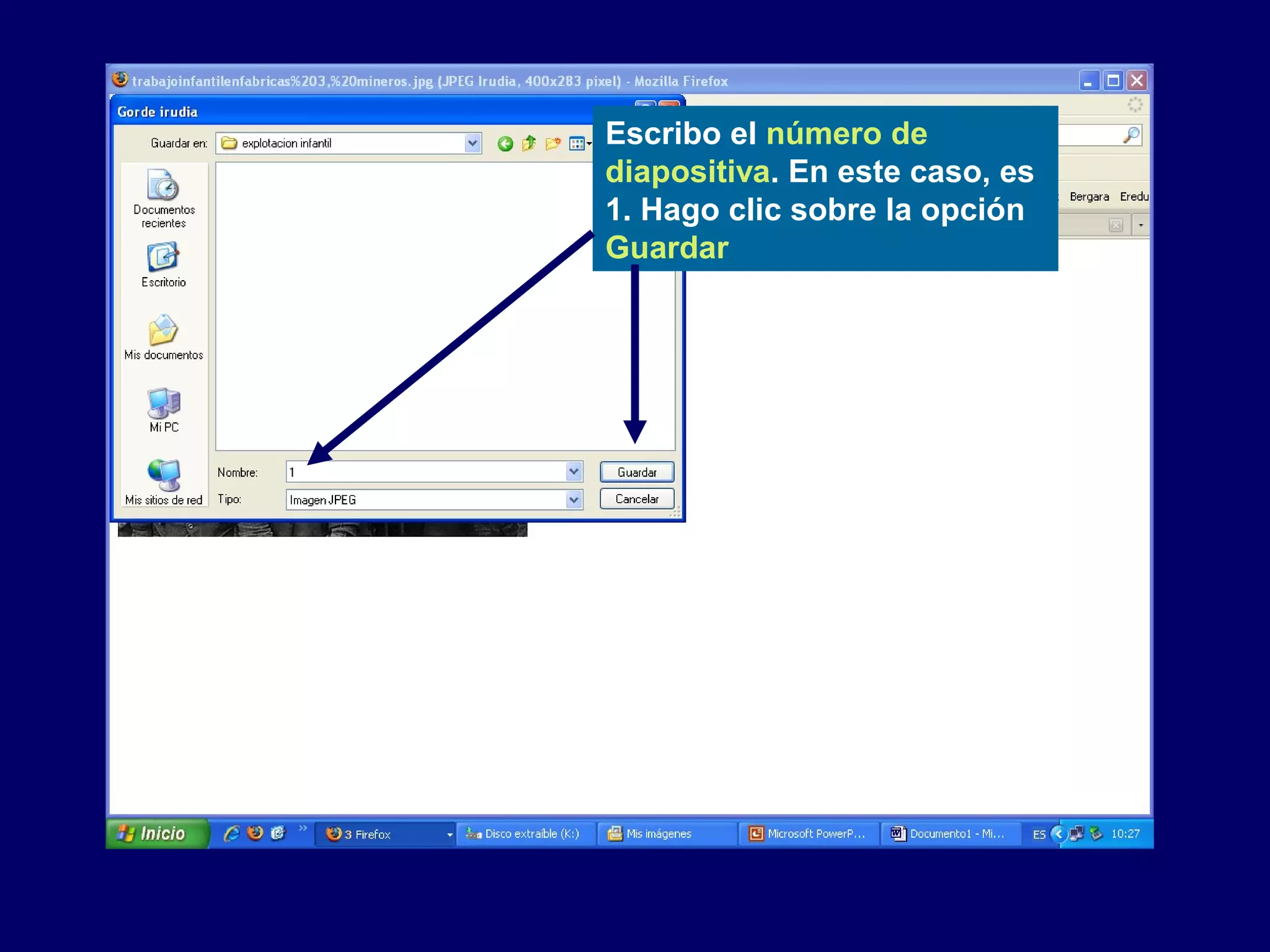Expand hidden tray icons arrow

[1059, 834]
